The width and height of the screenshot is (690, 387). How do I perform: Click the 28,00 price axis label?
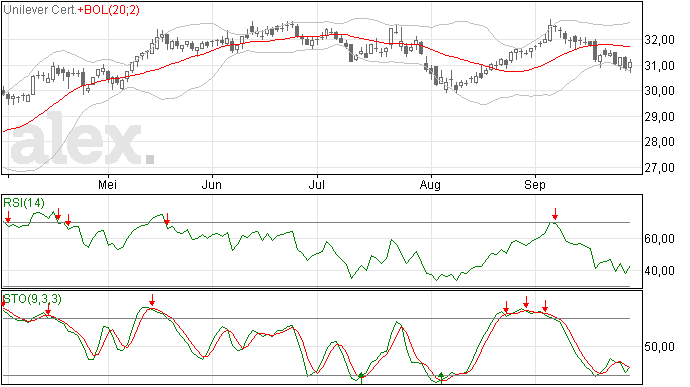659,142
